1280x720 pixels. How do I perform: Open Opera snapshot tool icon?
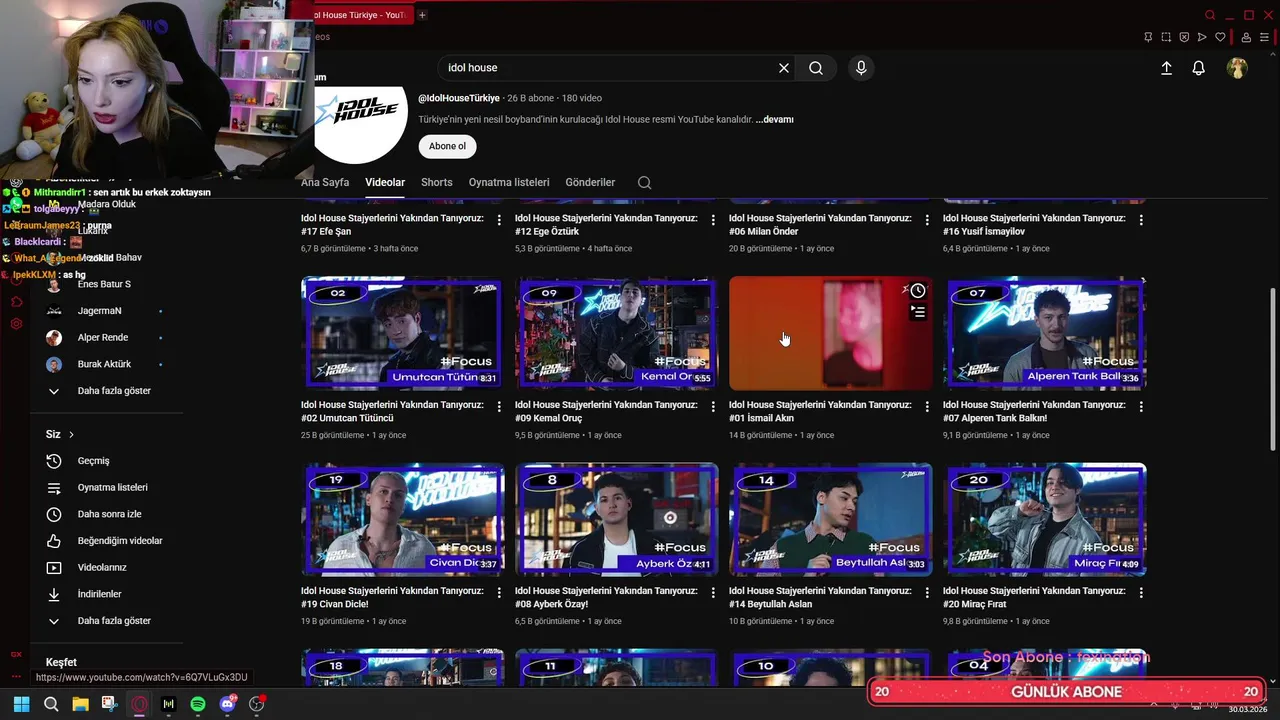click(x=1166, y=37)
